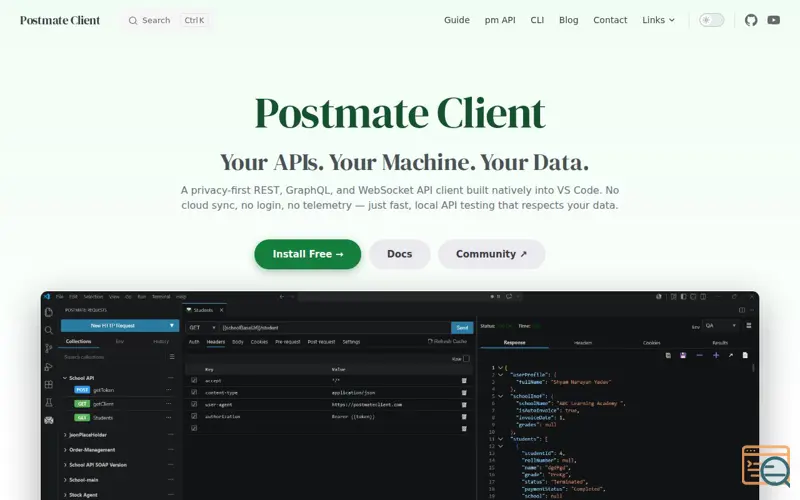Fold the "userProfile" JSON node
800x500 pixels.
[x=501, y=375]
